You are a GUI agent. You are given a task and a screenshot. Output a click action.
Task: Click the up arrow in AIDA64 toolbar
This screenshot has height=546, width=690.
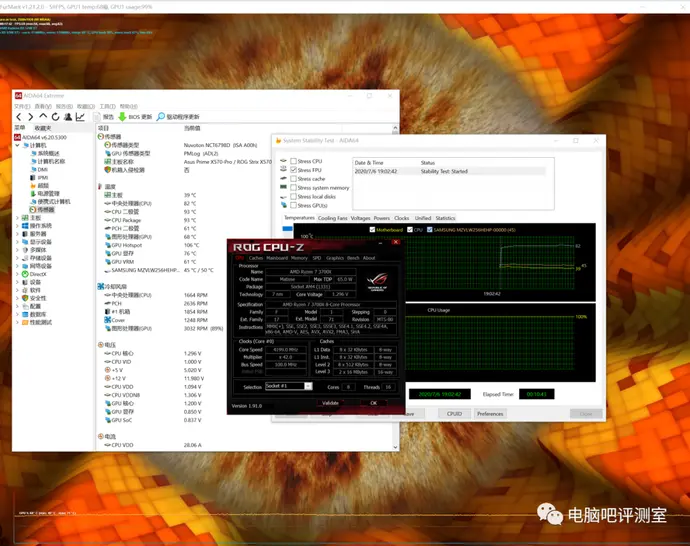43,117
